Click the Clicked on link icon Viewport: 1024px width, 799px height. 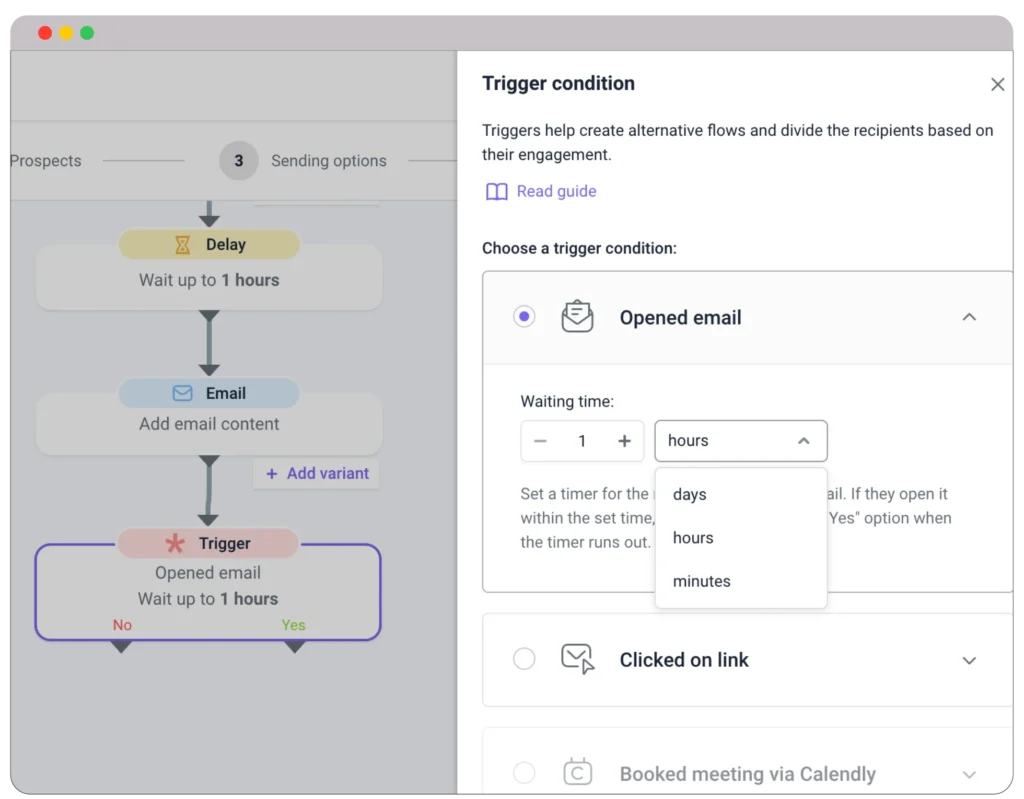[577, 659]
